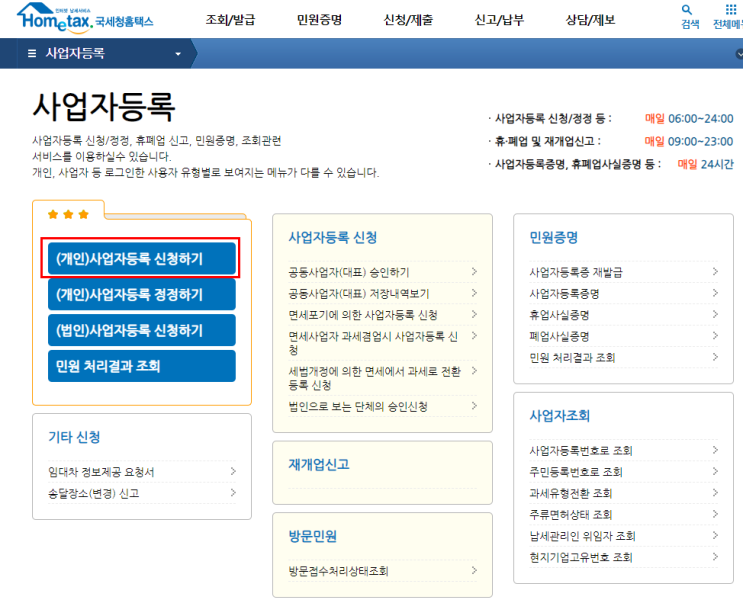Click the chevron next to 폐업사실증명
The image size is (743, 616).
pyautogui.click(x=715, y=335)
